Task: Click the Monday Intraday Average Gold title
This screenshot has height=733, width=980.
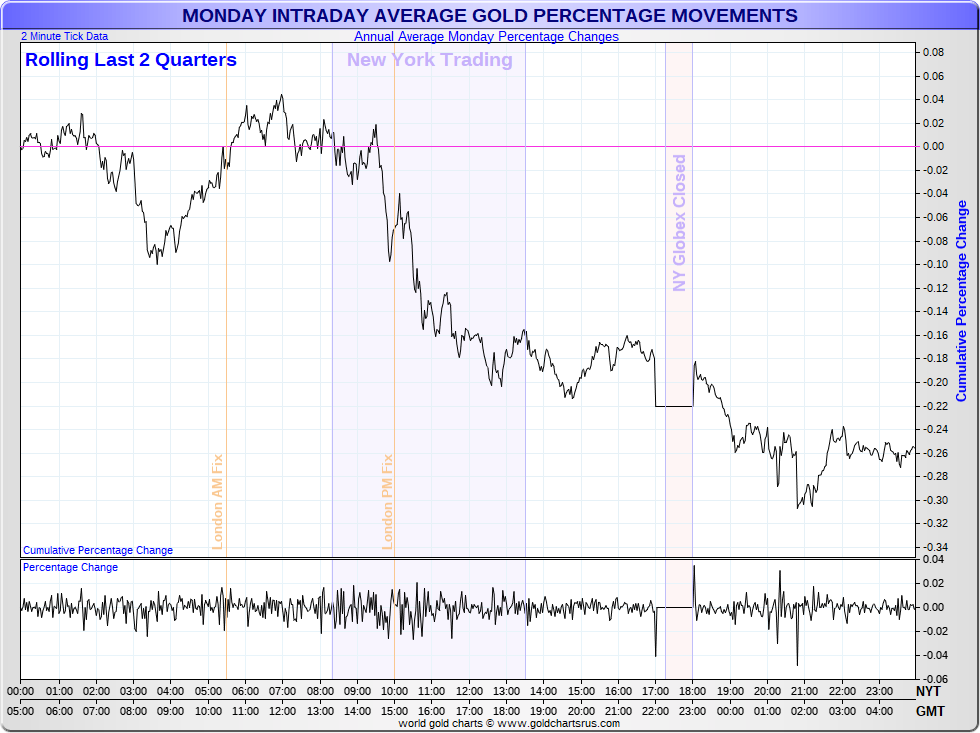Action: [x=489, y=15]
